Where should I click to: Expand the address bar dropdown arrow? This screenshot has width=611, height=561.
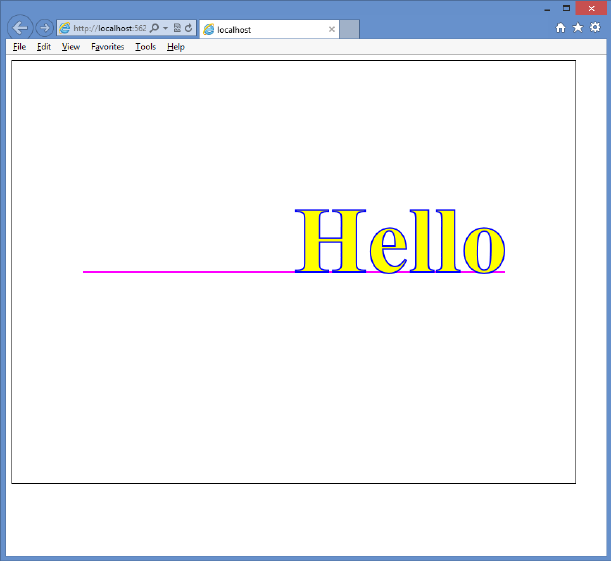coord(165,28)
